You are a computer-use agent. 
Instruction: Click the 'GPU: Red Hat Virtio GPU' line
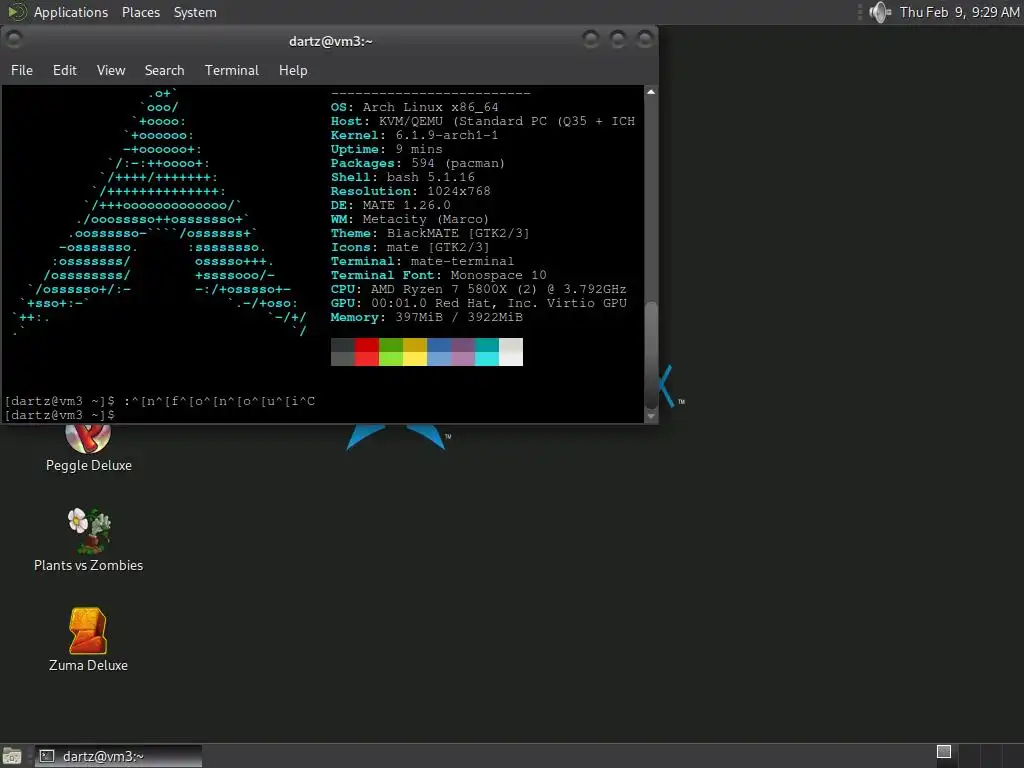[x=479, y=303]
